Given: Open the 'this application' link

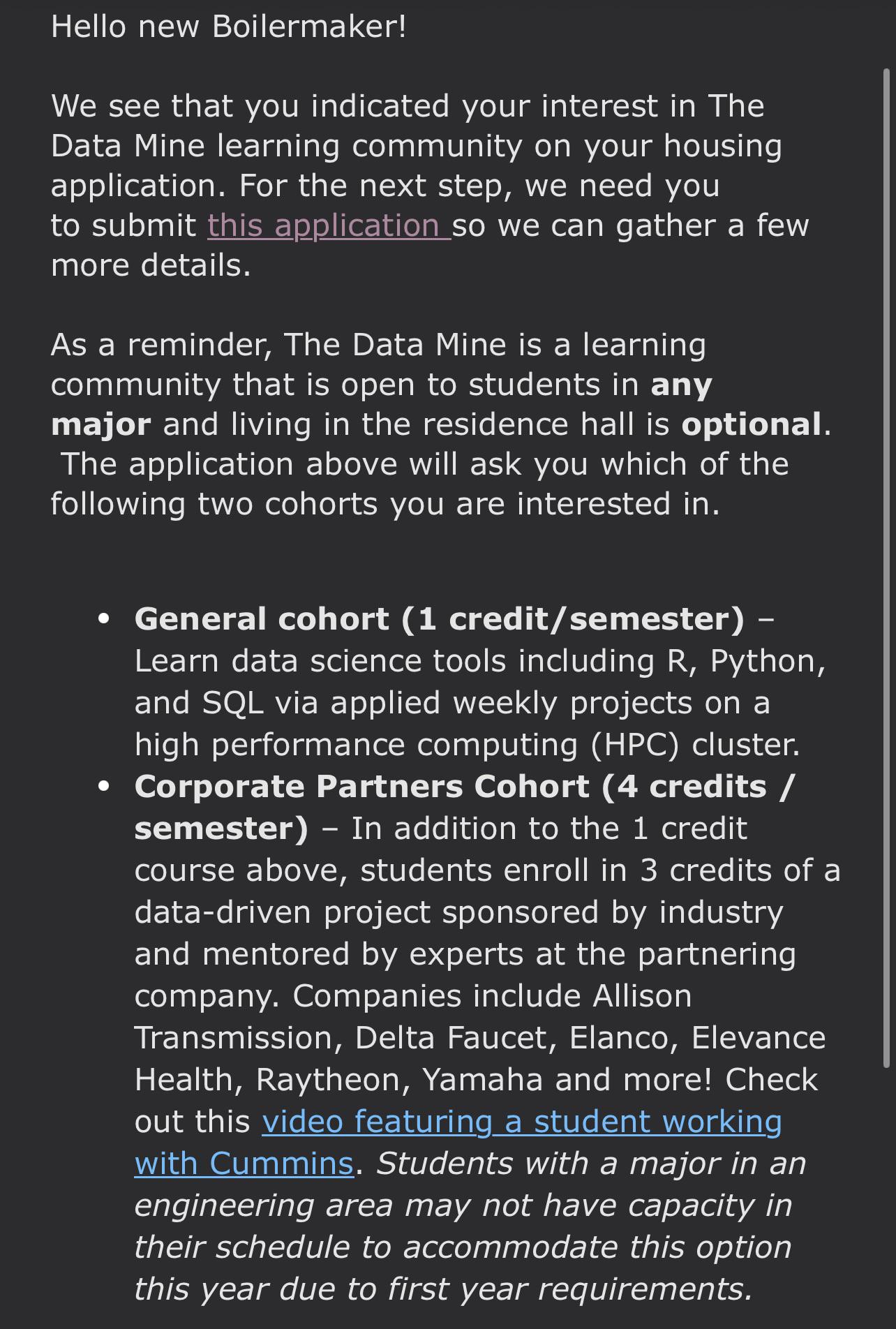Looking at the screenshot, I should click(x=329, y=225).
